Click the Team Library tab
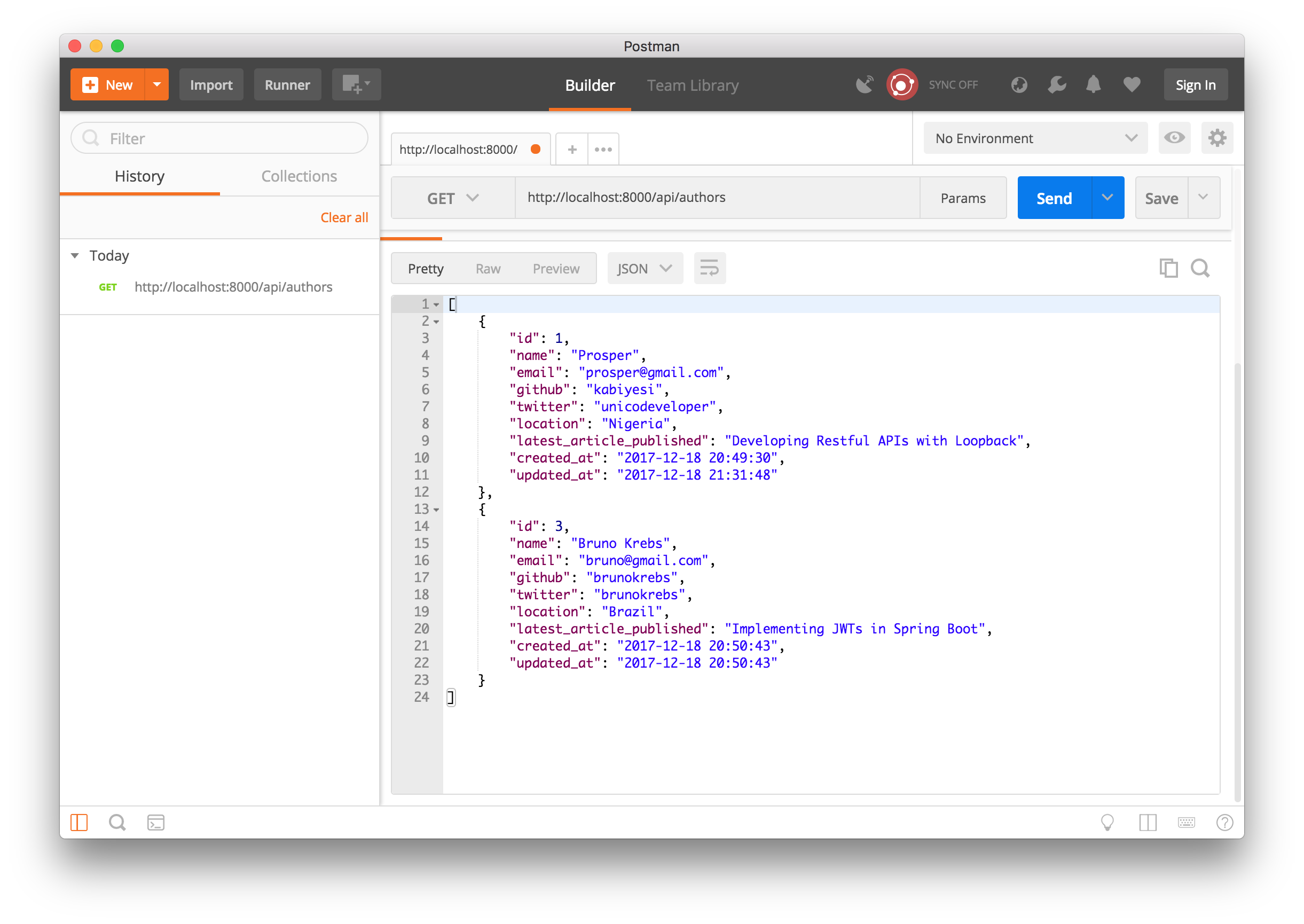The image size is (1304, 924). pyautogui.click(x=694, y=84)
